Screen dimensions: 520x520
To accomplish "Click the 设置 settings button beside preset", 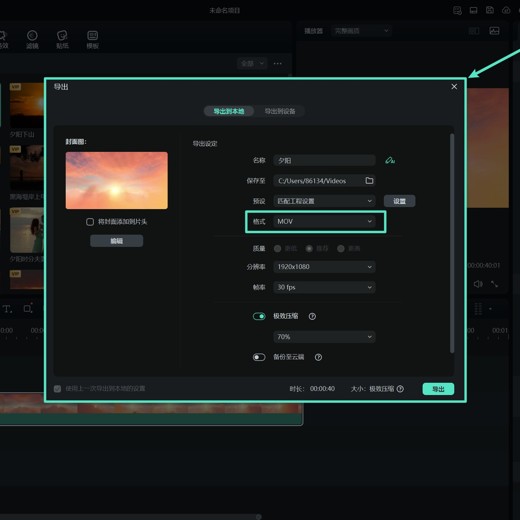I will click(399, 201).
